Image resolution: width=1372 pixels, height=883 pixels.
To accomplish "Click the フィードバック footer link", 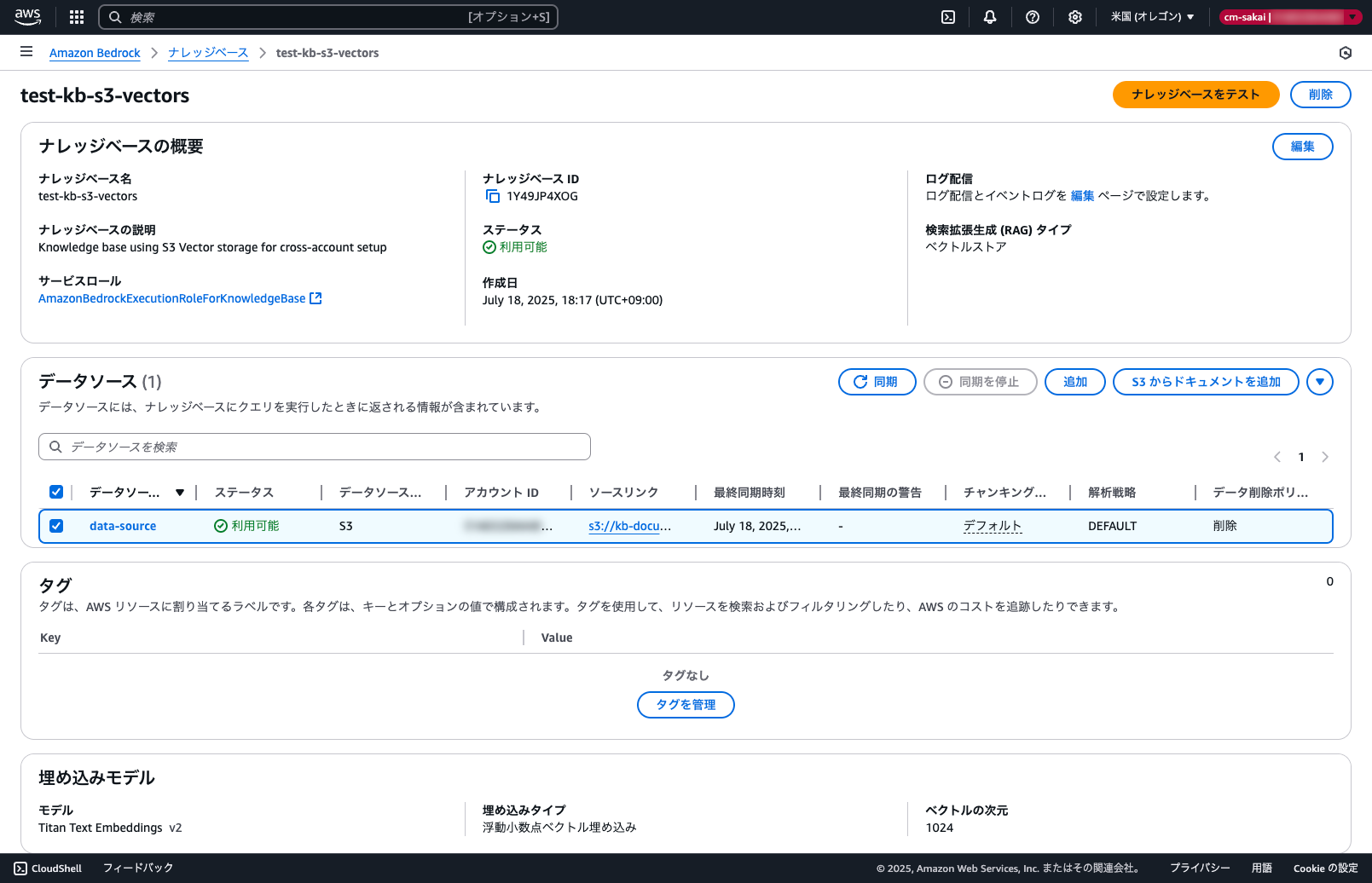I will coord(138,869).
